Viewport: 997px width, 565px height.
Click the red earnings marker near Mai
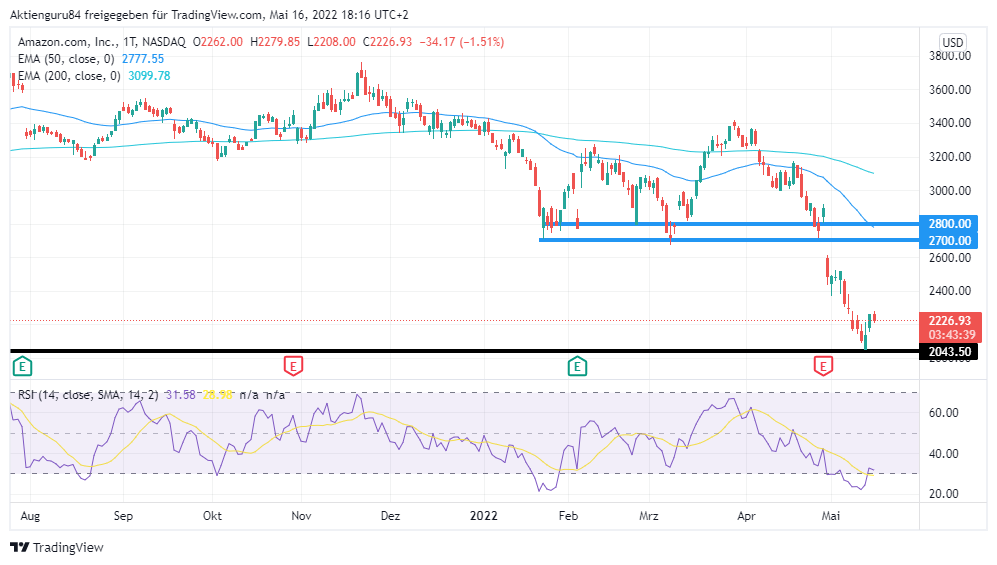coord(823,367)
